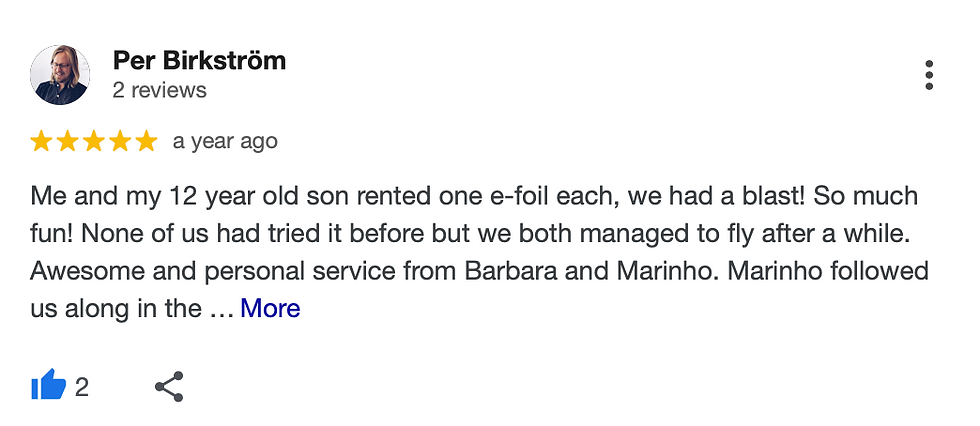Image resolution: width=980 pixels, height=426 pixels.
Task: Click the fifth yellow rating star
Action: (x=146, y=141)
